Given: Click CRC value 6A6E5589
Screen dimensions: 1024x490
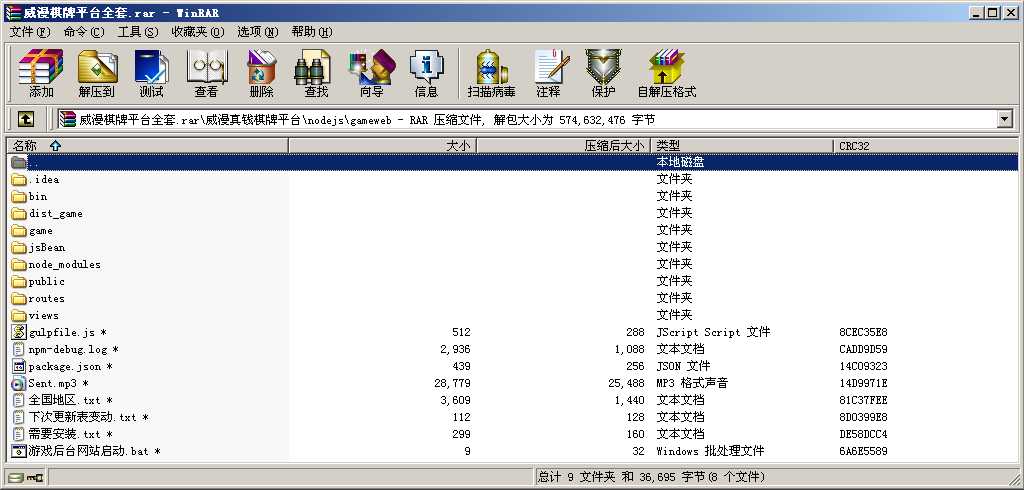Looking at the screenshot, I should point(863,451).
